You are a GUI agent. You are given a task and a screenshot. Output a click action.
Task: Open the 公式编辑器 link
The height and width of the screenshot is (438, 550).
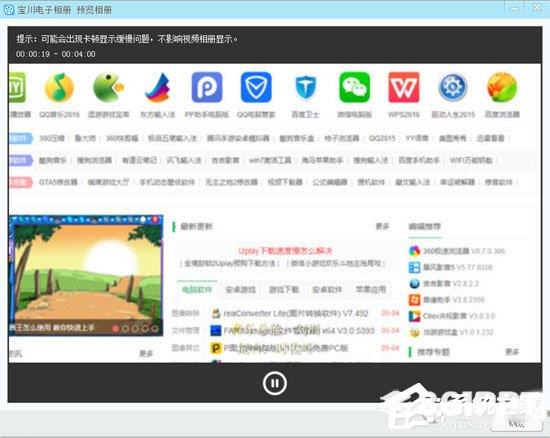click(330, 182)
